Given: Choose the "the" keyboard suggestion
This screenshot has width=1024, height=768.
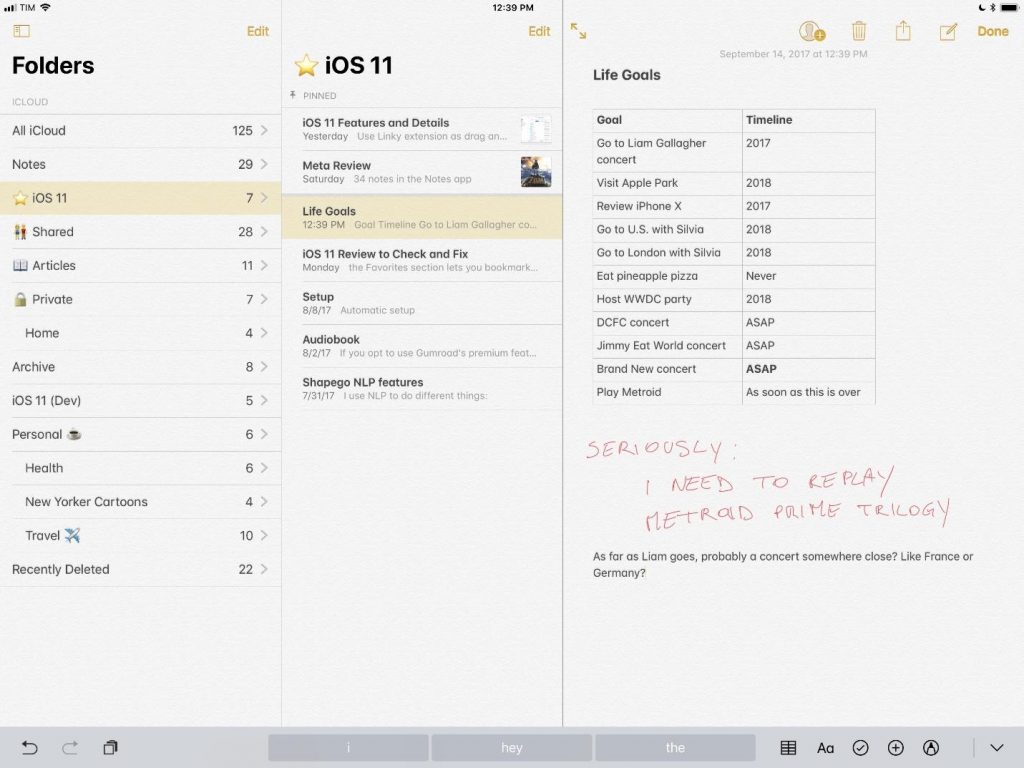Looking at the screenshot, I should 675,748.
